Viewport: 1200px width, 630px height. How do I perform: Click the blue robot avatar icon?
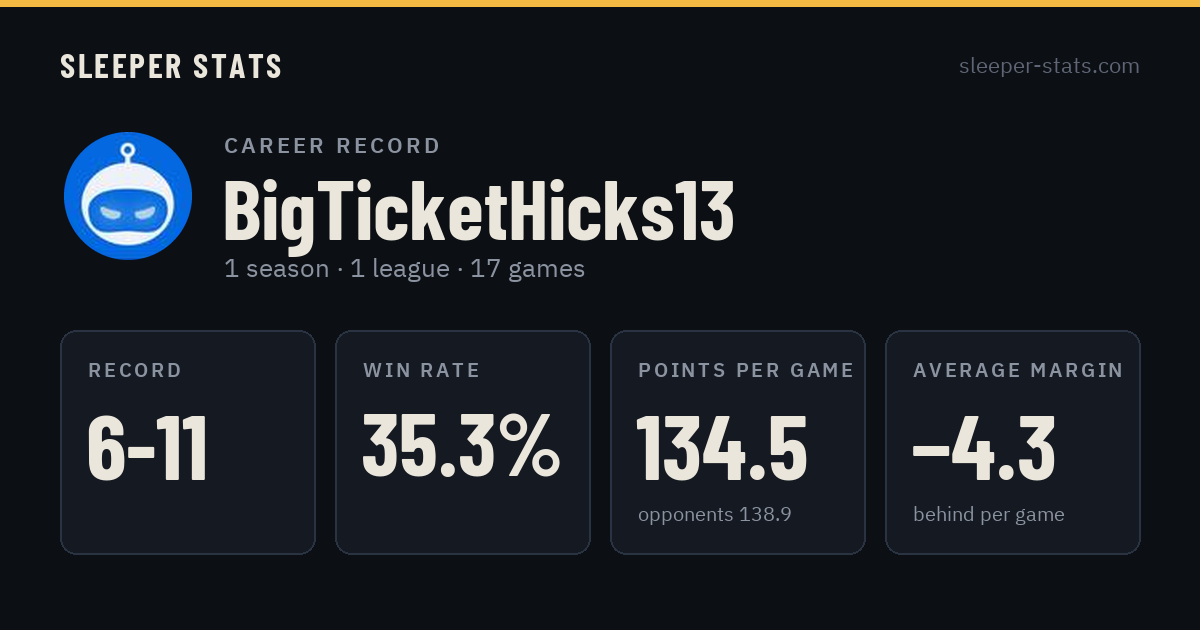pyautogui.click(x=128, y=196)
